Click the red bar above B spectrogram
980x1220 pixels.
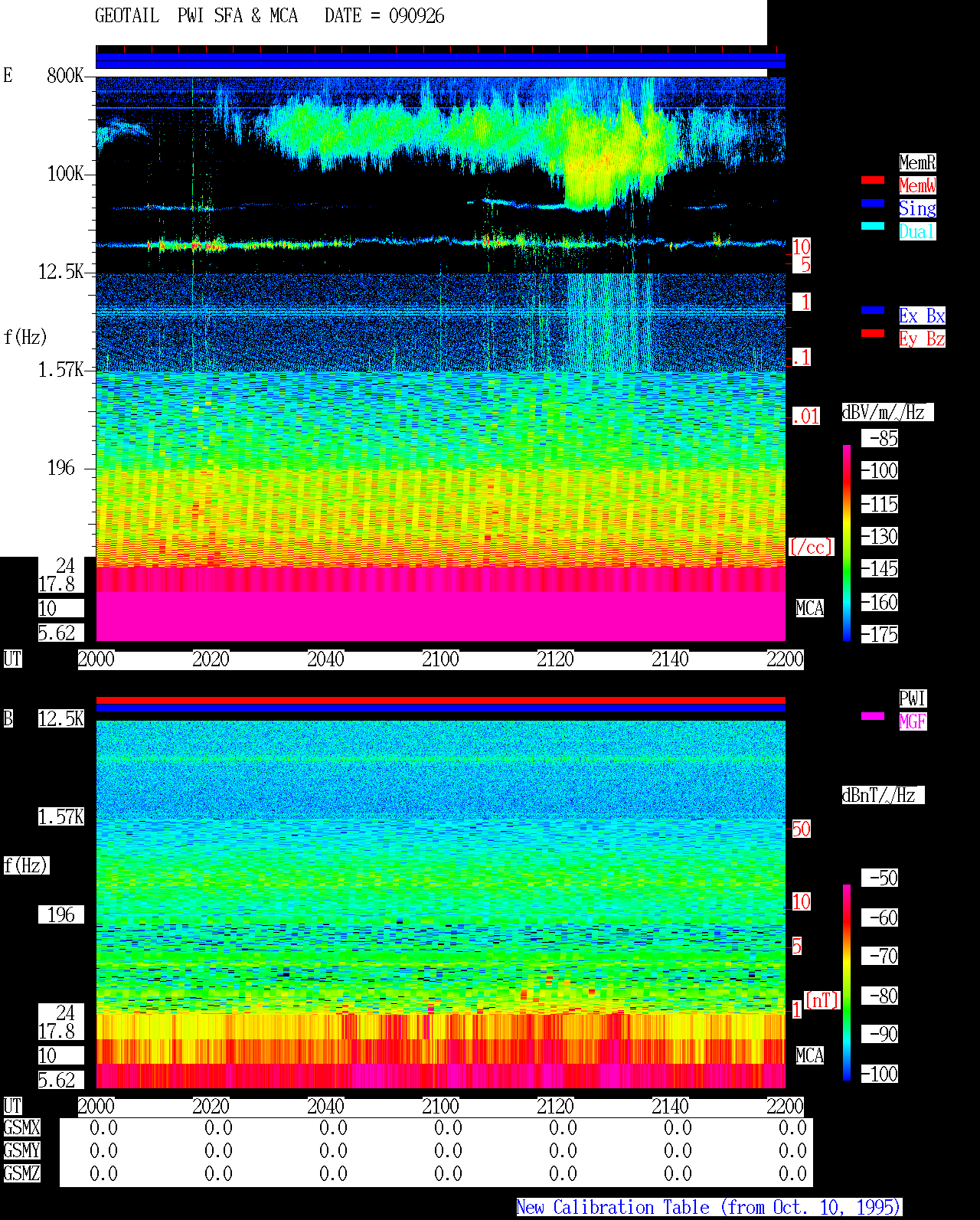[x=440, y=700]
